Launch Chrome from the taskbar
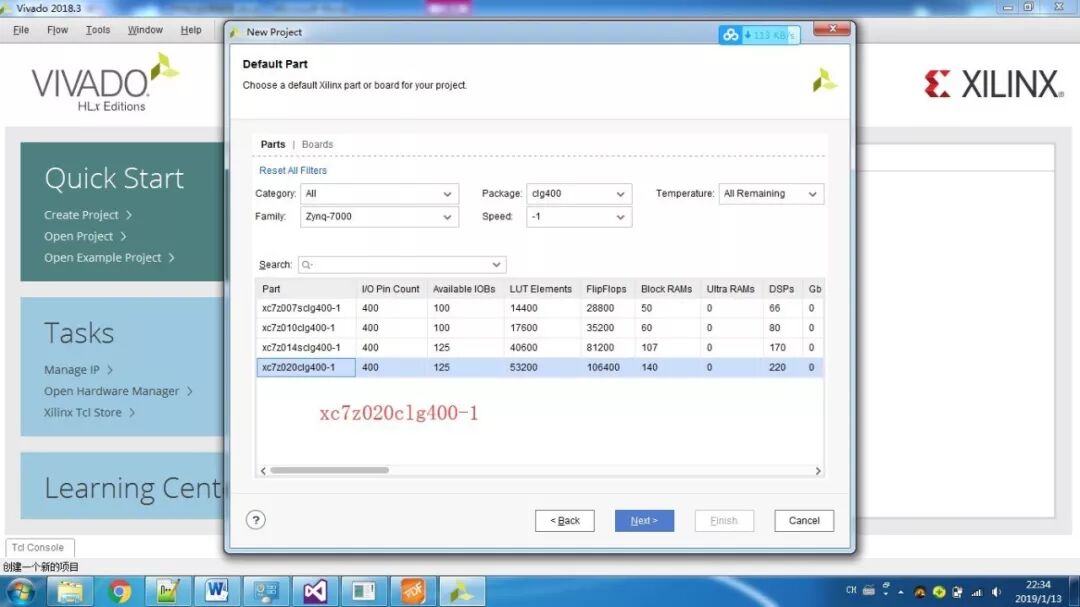This screenshot has width=1080, height=607. coord(119,592)
